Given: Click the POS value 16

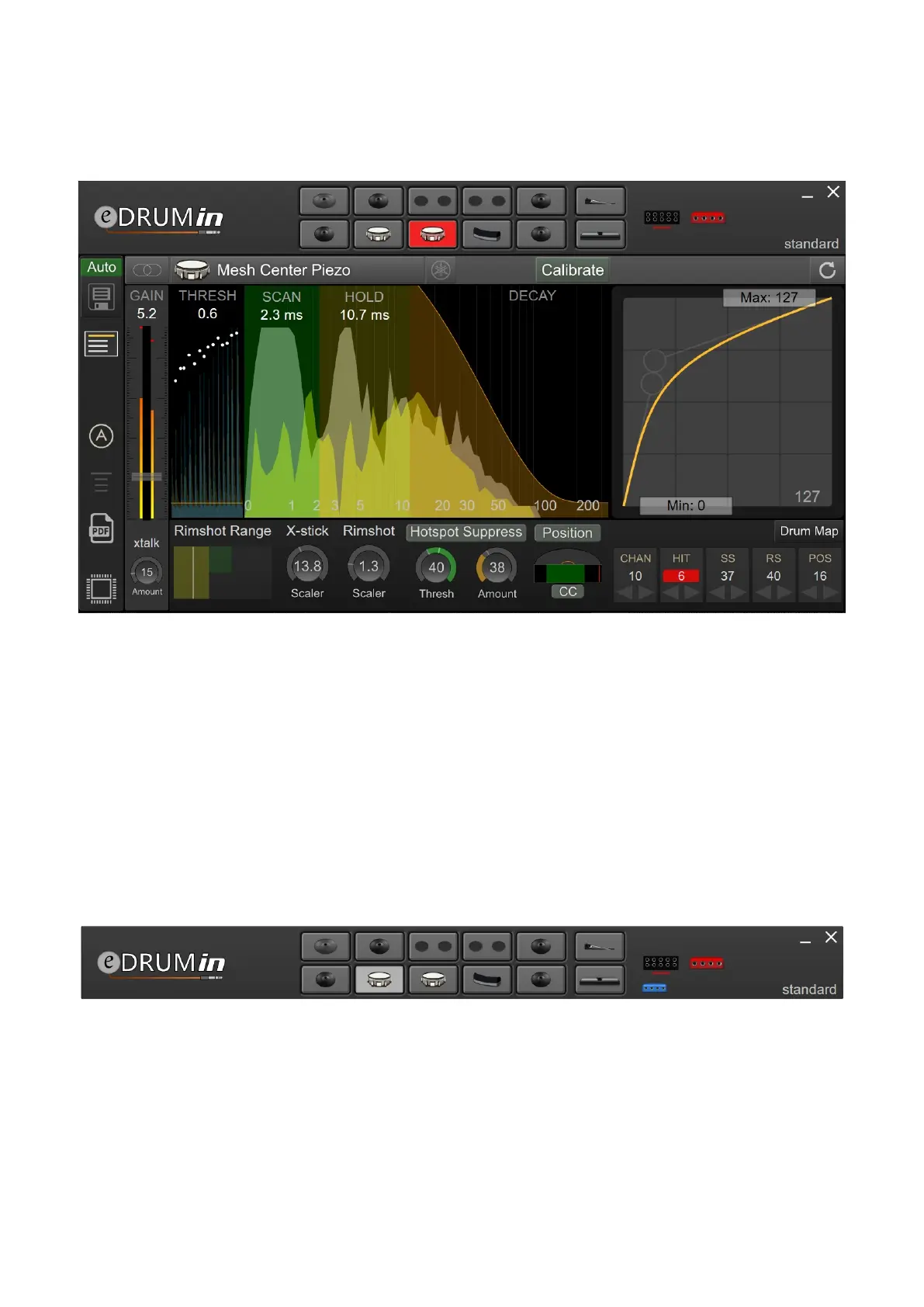Looking at the screenshot, I should 820,576.
